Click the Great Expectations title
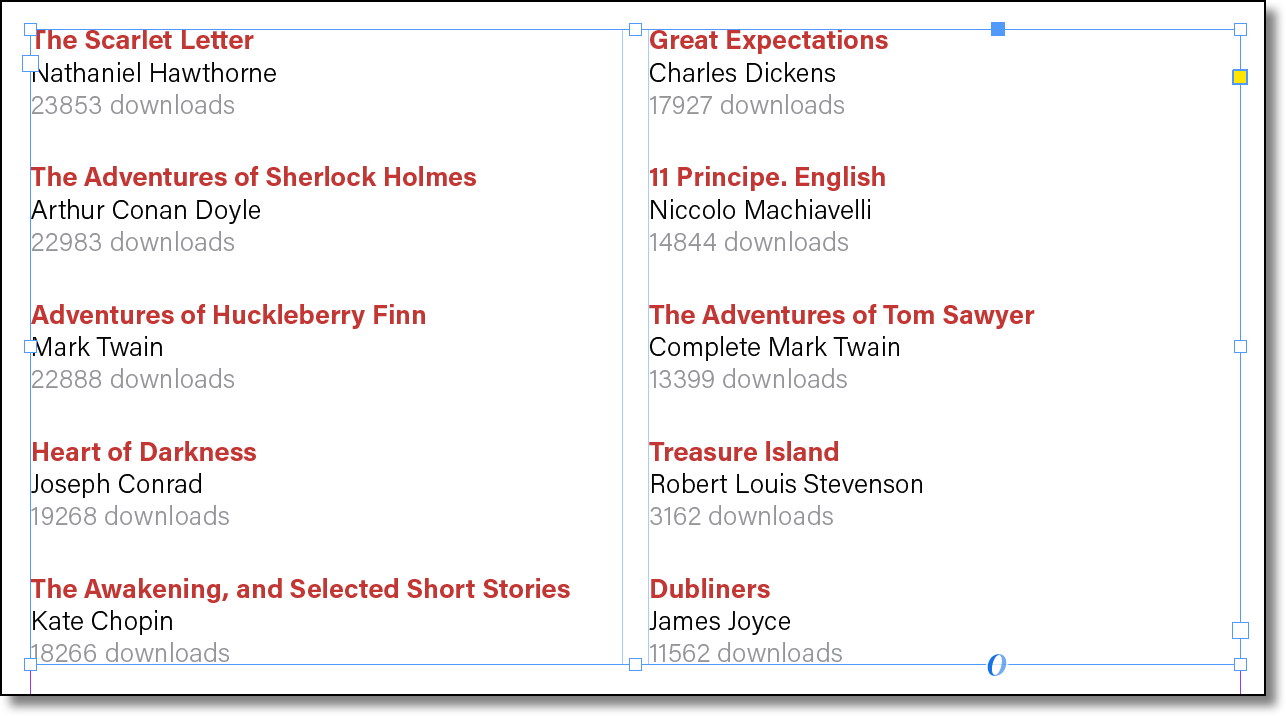Image resolution: width=1286 pixels, height=716 pixels. 768,40
